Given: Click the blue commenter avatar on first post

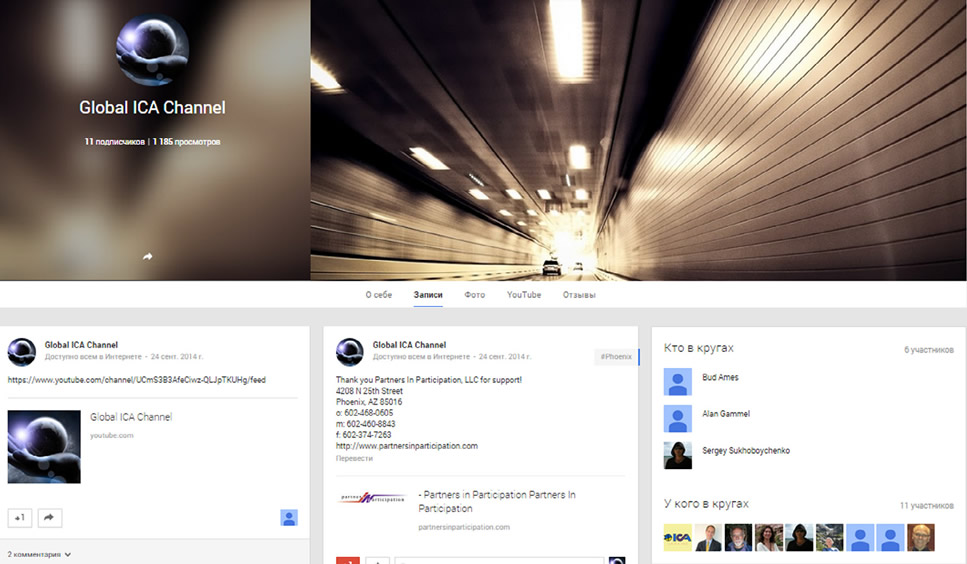Looking at the screenshot, I should click(289, 518).
